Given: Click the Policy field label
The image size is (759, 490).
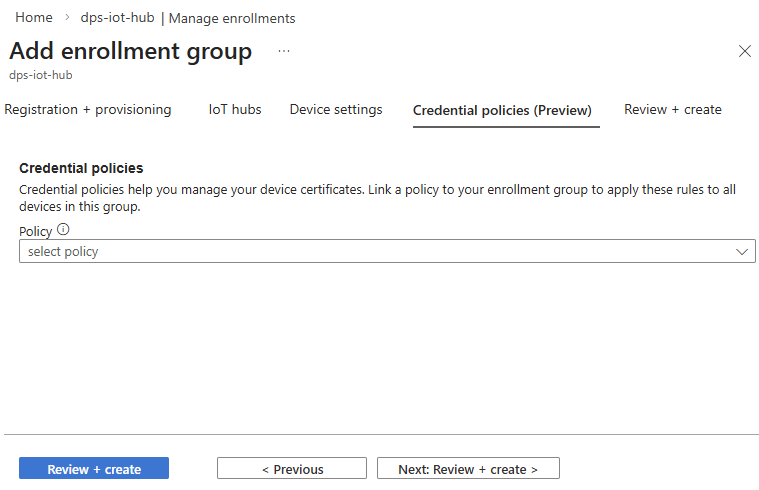Looking at the screenshot, I should click(35, 231).
